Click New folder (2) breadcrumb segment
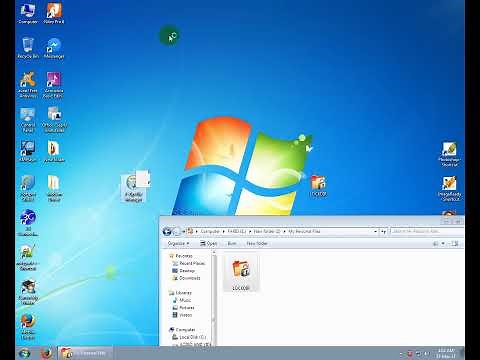The height and width of the screenshot is (360, 480). 267,231
